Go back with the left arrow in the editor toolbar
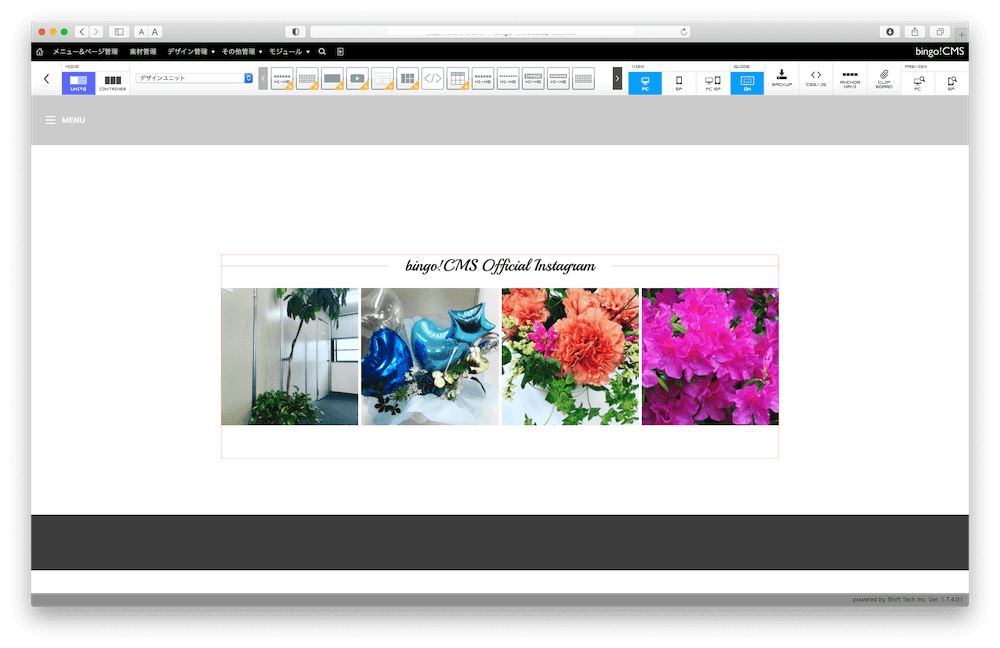 point(46,79)
